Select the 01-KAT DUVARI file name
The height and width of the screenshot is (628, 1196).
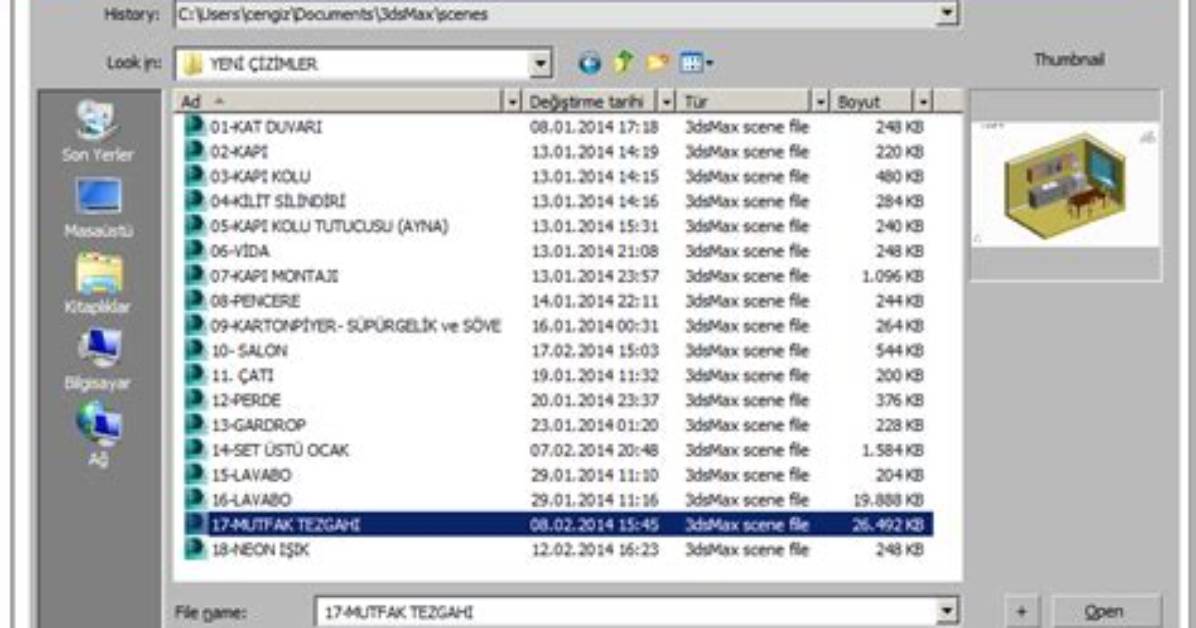[265, 127]
